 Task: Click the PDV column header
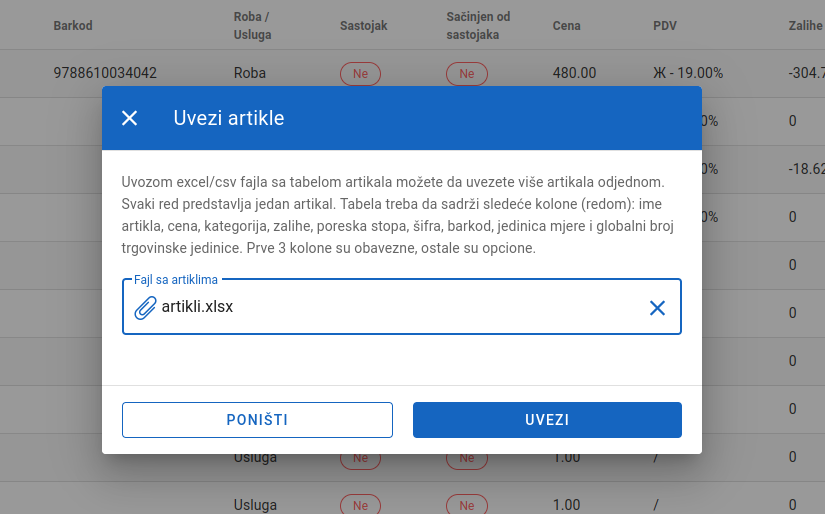pos(665,25)
